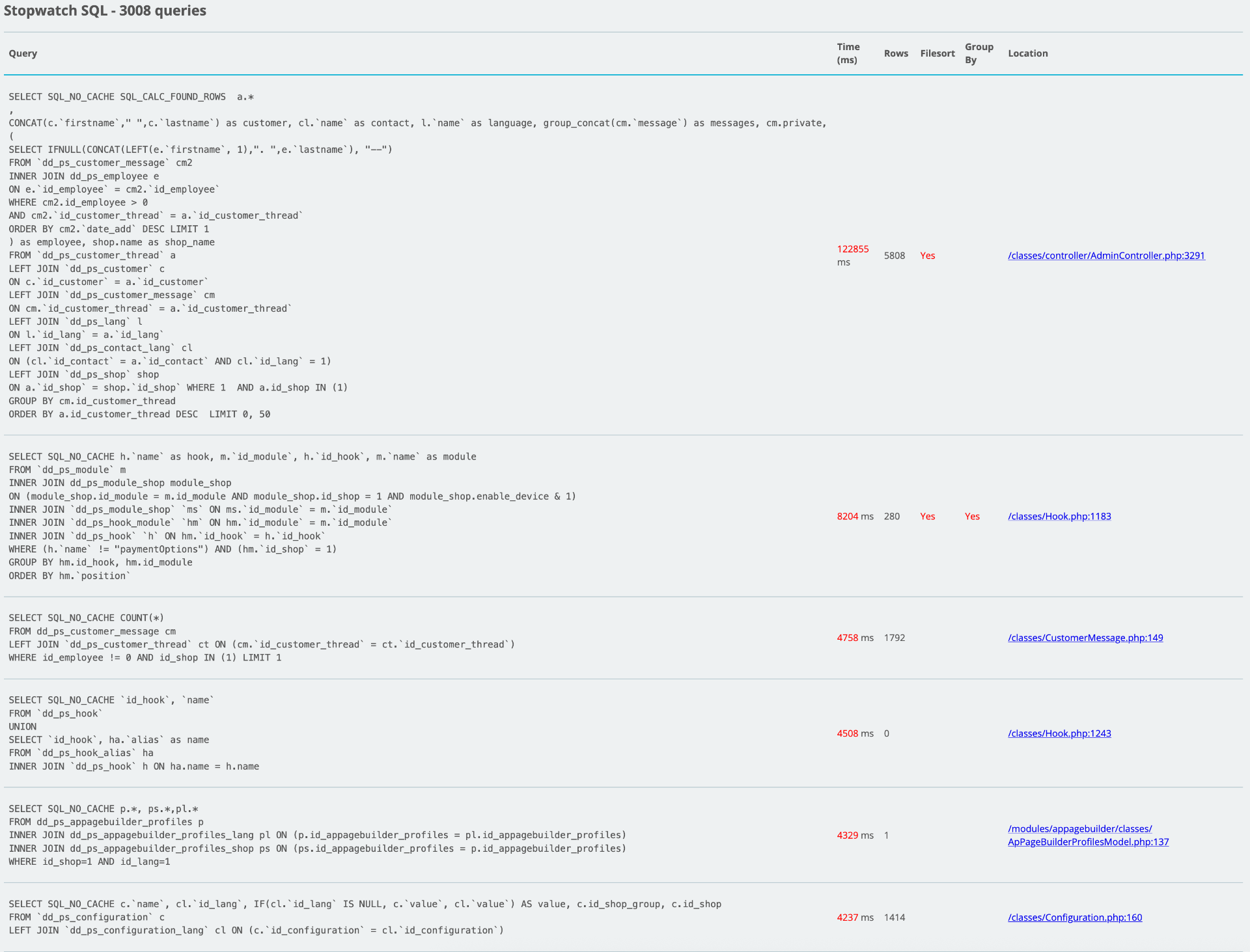Open the AdminController.php:3291 location link
Screen dimensions: 1250x952
pos(1106,256)
